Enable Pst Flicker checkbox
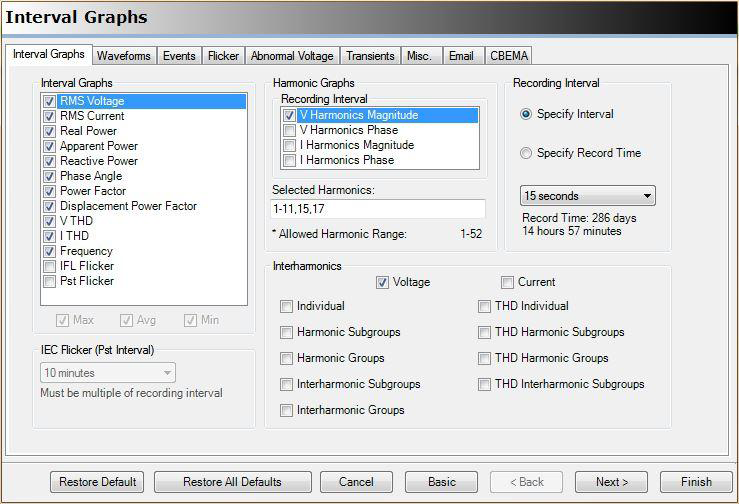This screenshot has height=504, width=739. pos(49,281)
